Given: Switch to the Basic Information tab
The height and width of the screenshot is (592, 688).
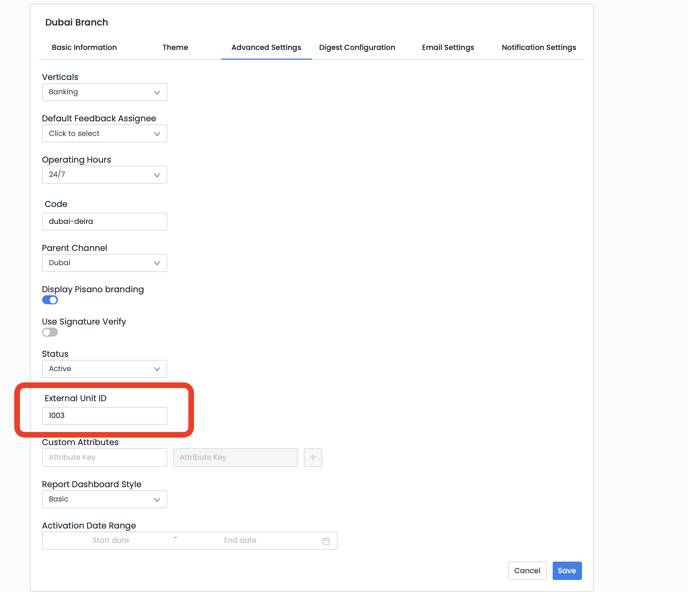Looking at the screenshot, I should pos(84,48).
